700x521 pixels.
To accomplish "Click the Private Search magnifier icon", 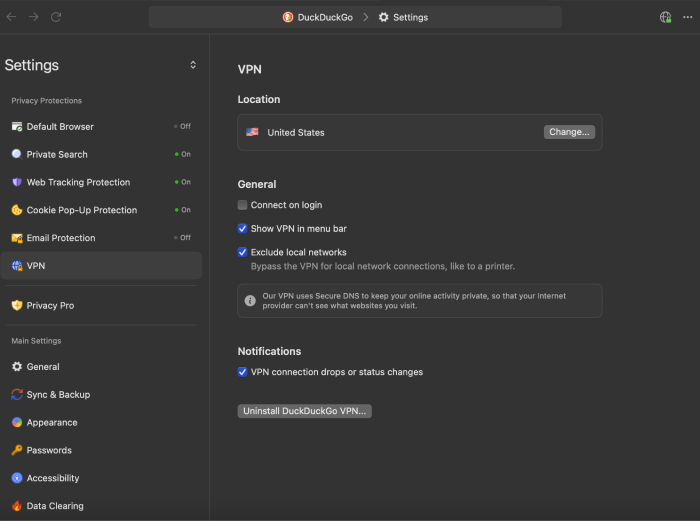I will (17, 154).
